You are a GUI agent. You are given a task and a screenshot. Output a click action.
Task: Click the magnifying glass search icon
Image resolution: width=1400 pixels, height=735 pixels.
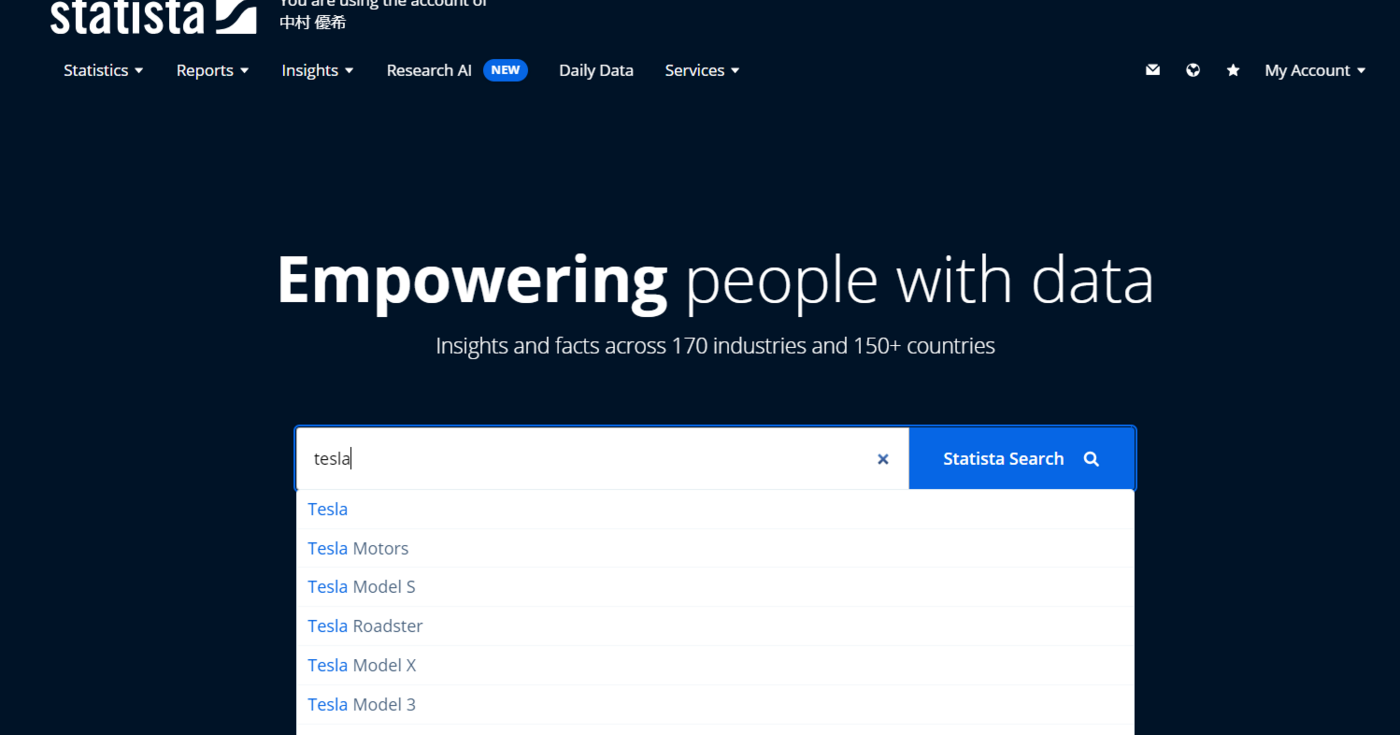click(x=1091, y=459)
